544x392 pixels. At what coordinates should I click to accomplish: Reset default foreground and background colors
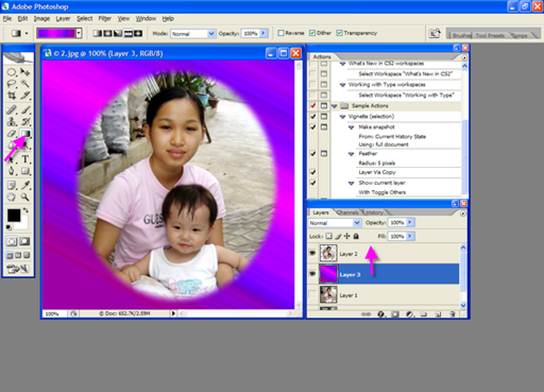tap(9, 228)
